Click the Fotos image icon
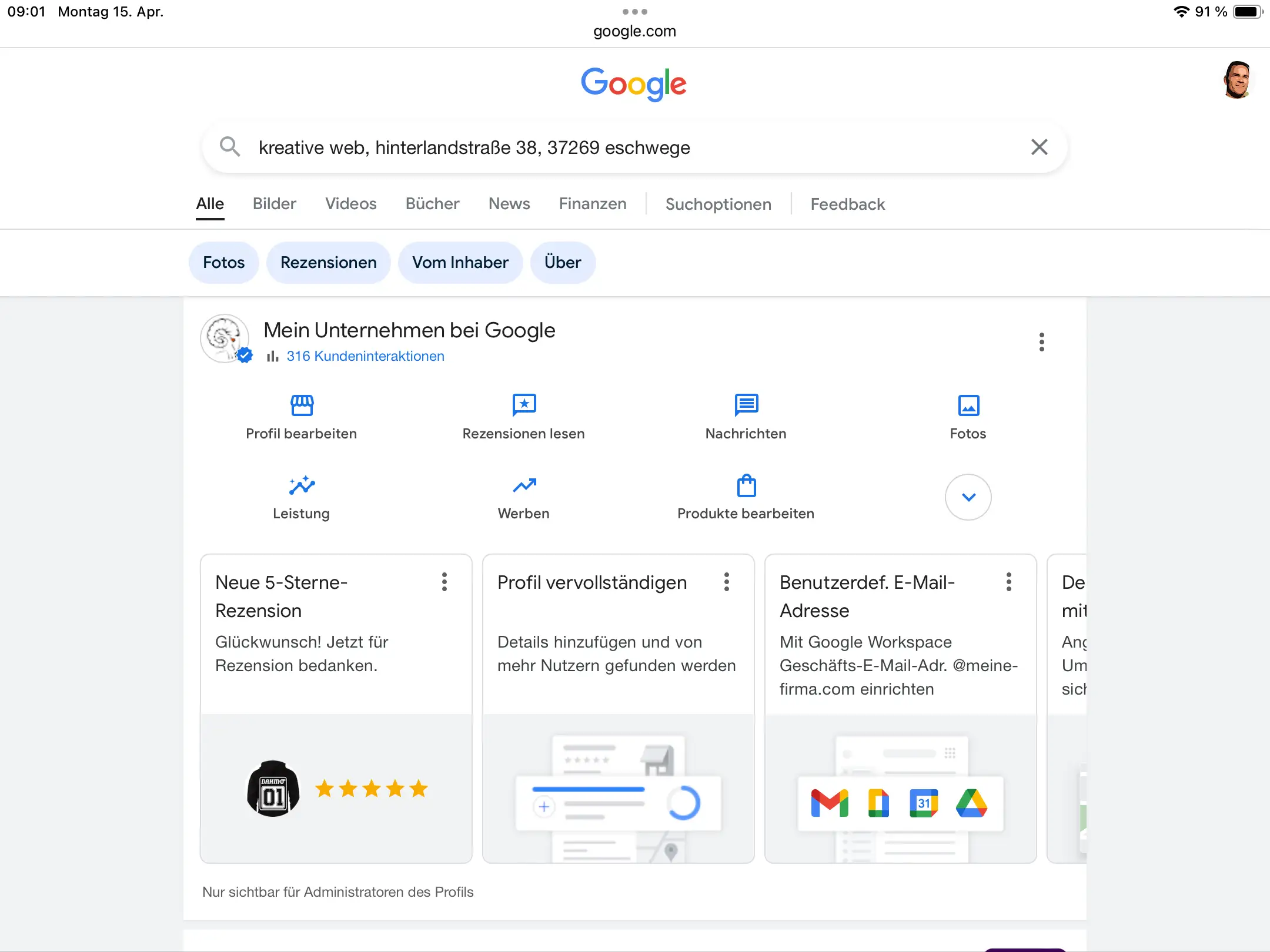The width and height of the screenshot is (1270, 952). [x=968, y=405]
